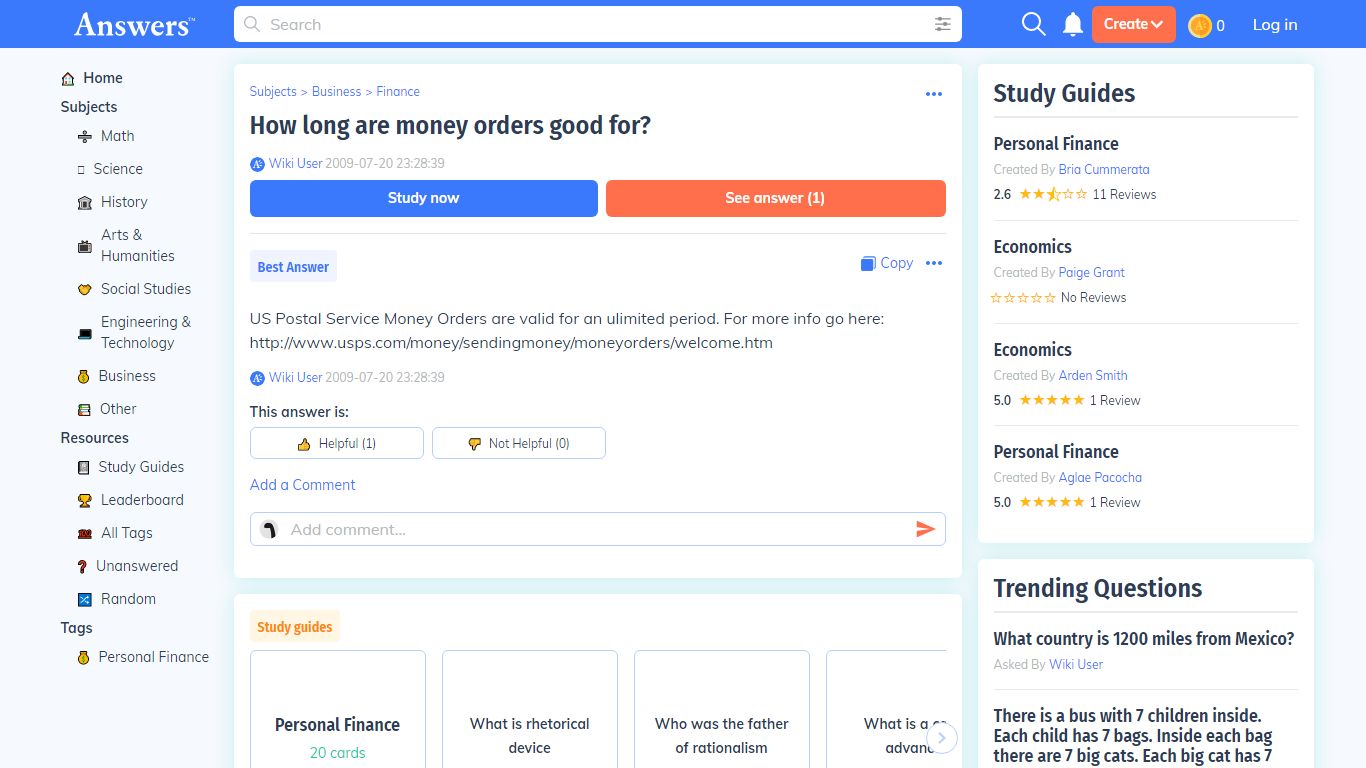Go to Home in sidebar
The image size is (1366, 768).
tap(102, 78)
